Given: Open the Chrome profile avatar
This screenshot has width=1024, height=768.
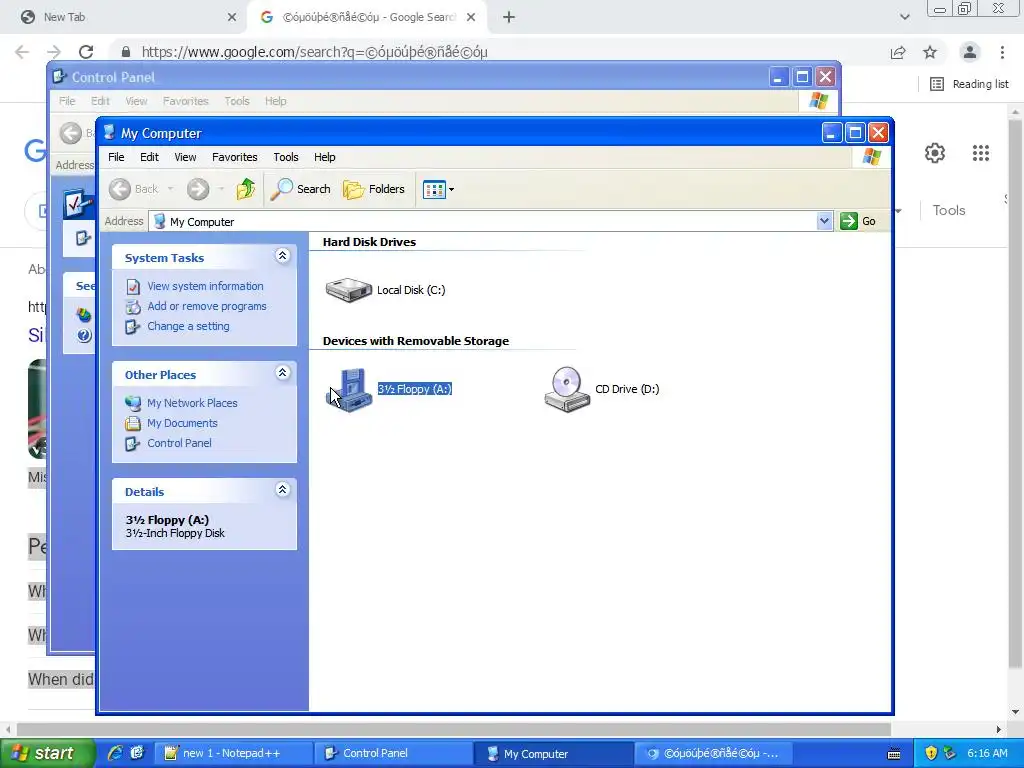Looking at the screenshot, I should coord(970,52).
